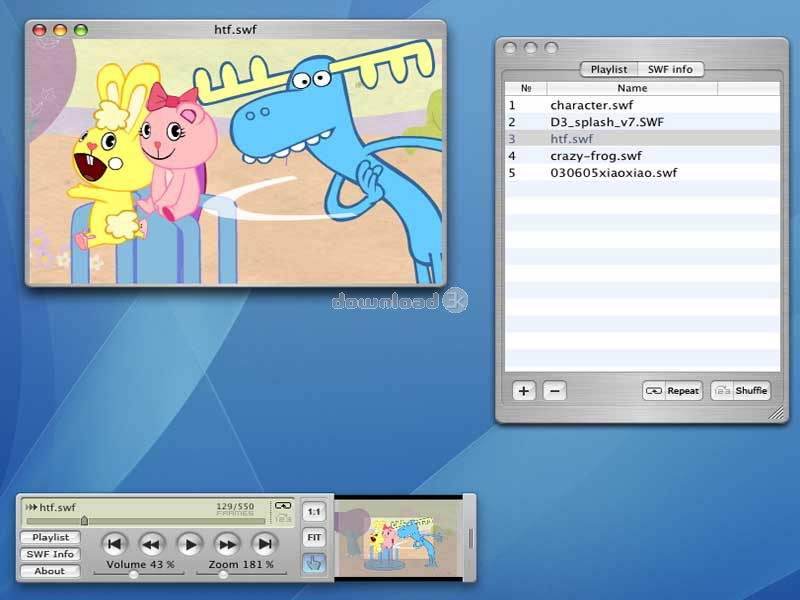Adjust the Zoom slider knob
The height and width of the screenshot is (600, 800).
(223, 574)
